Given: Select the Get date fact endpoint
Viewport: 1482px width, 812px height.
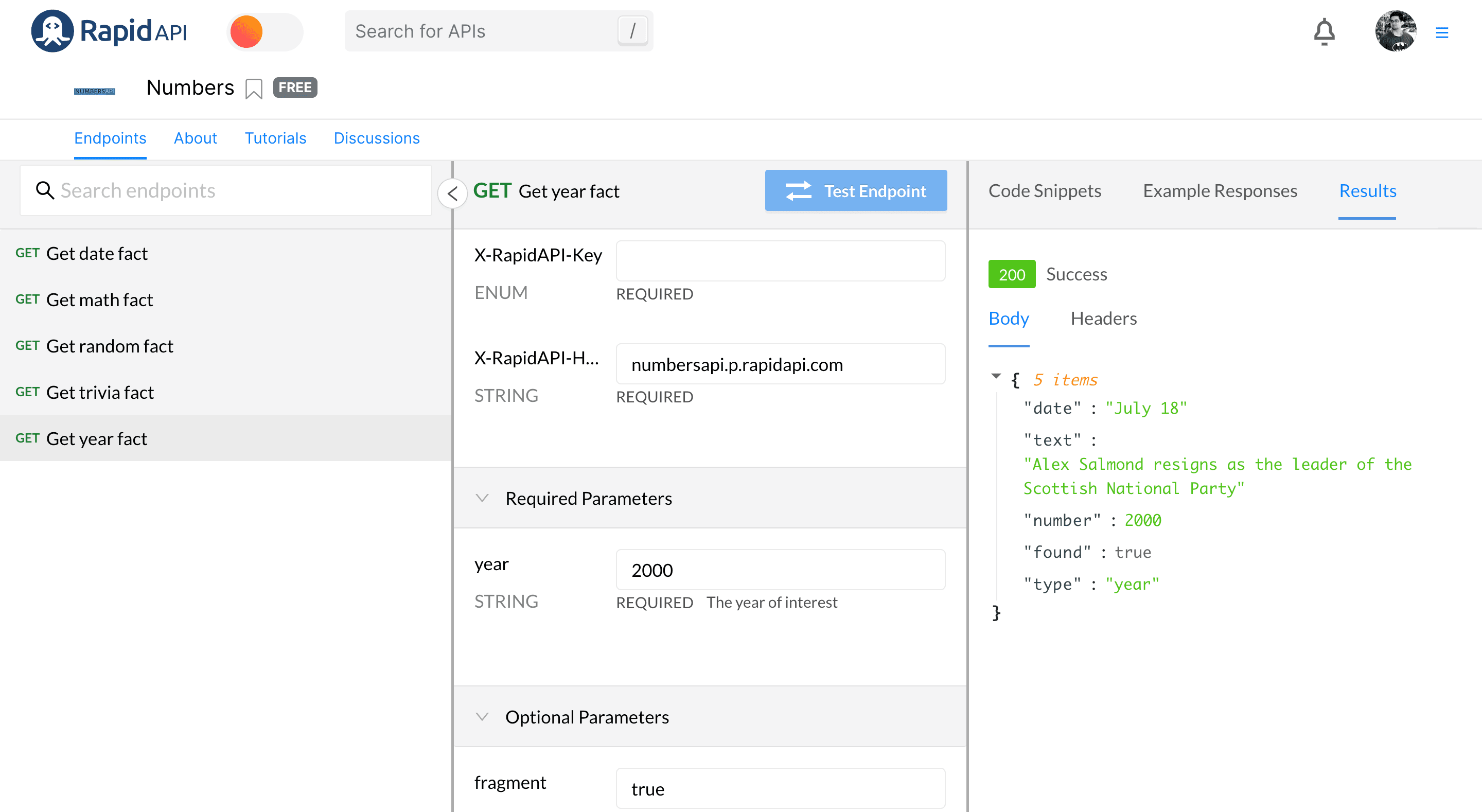Looking at the screenshot, I should [225, 253].
